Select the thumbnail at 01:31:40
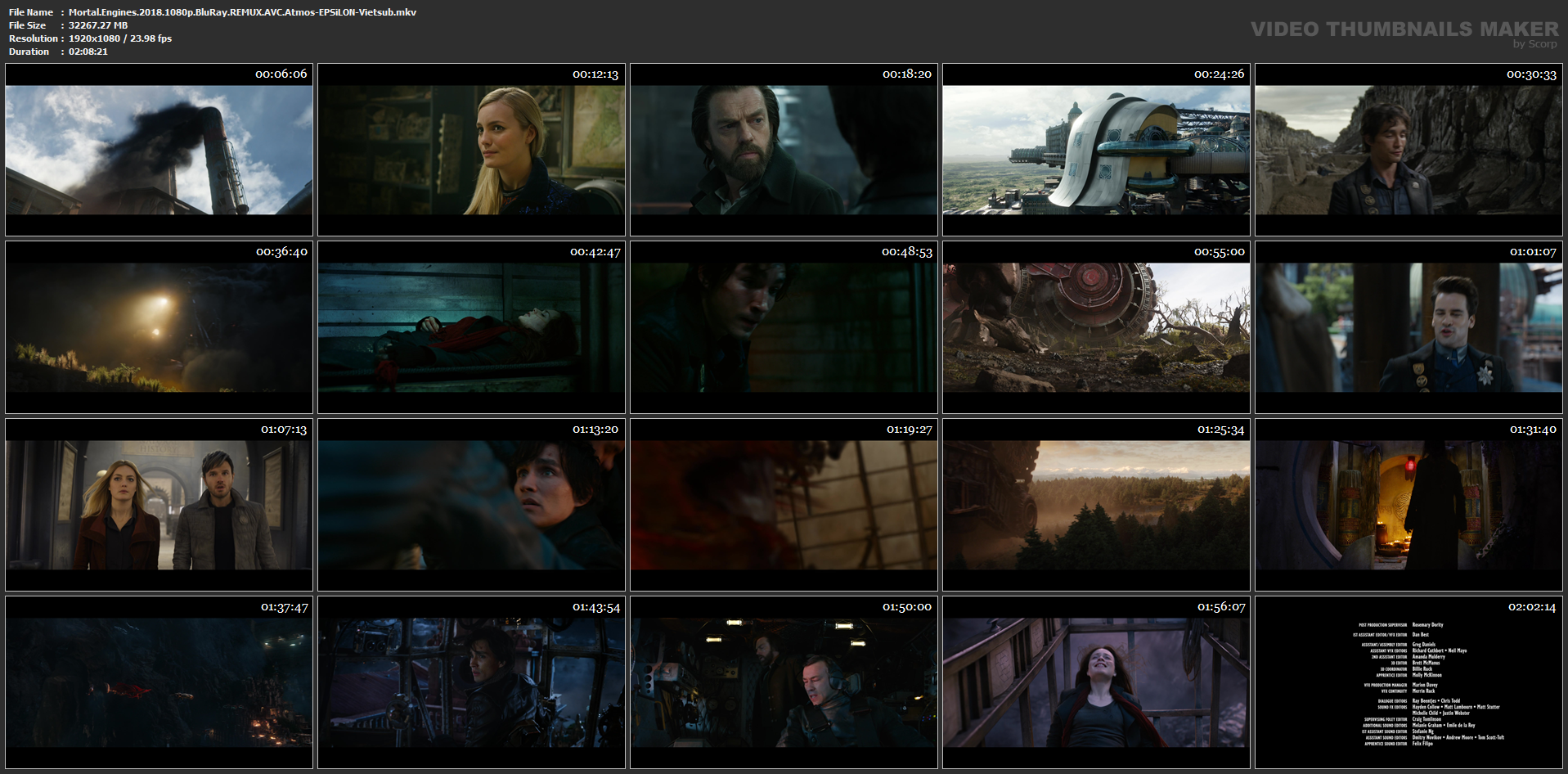1568x774 pixels. (x=1409, y=505)
